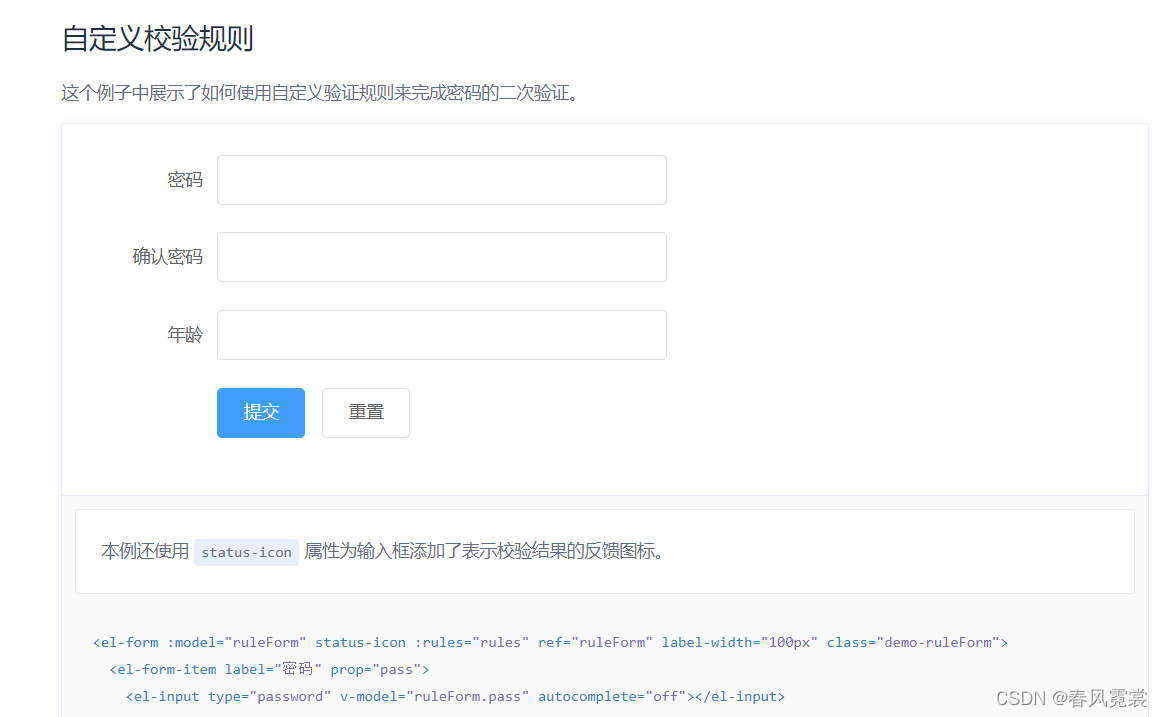Click the 密码 password input field
The width and height of the screenshot is (1162, 717).
tap(442, 180)
